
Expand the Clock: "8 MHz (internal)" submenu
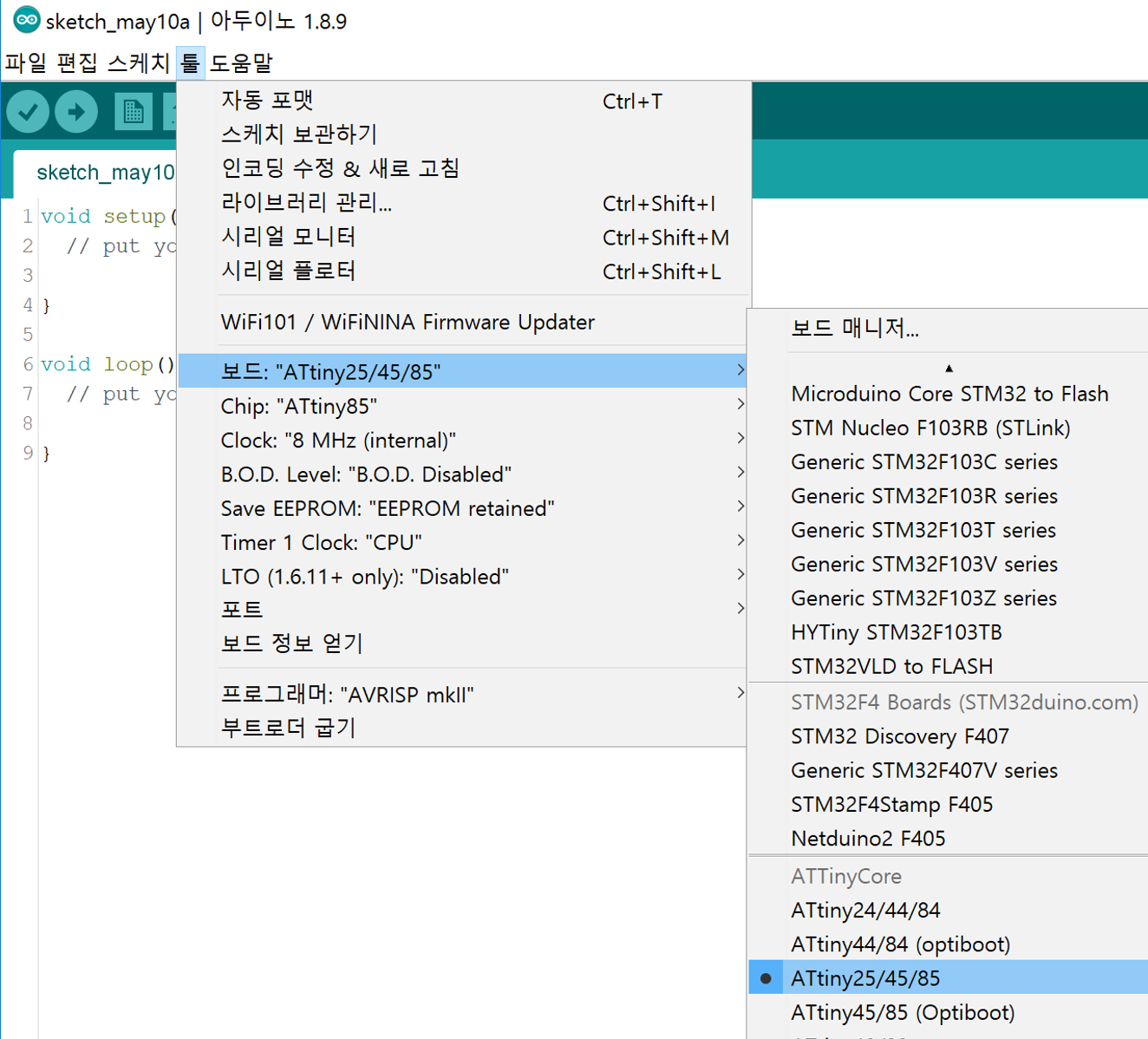(463, 440)
